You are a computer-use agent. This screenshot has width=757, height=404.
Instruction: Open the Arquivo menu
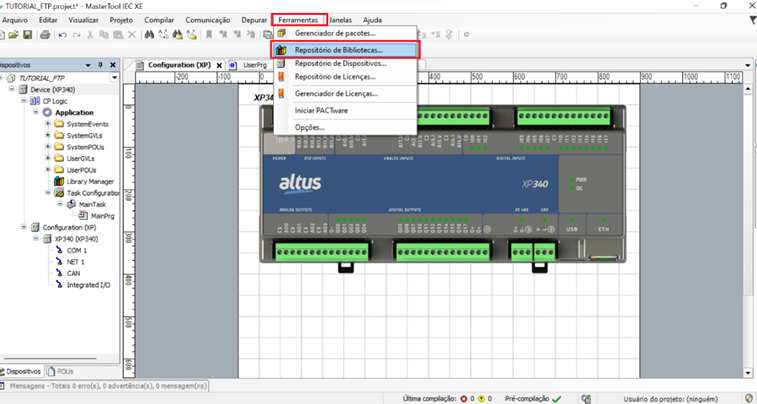point(15,20)
